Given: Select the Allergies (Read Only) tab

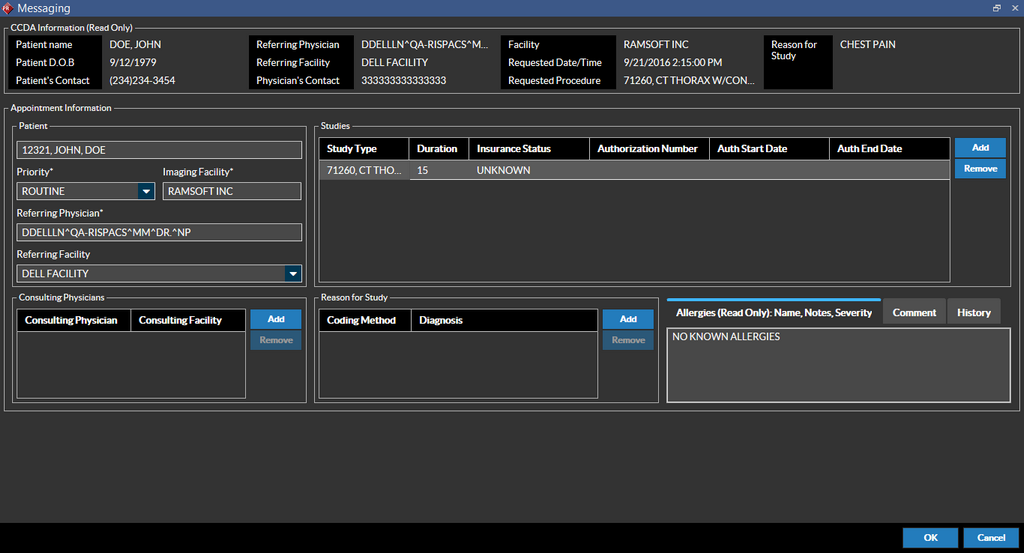Looking at the screenshot, I should click(773, 313).
